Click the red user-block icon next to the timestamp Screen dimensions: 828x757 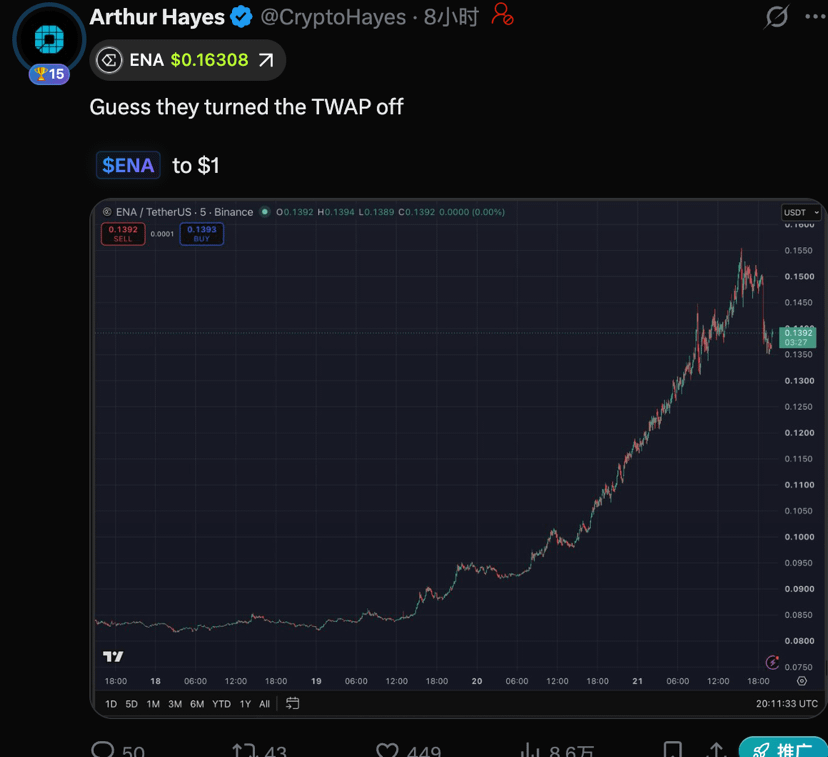(502, 14)
